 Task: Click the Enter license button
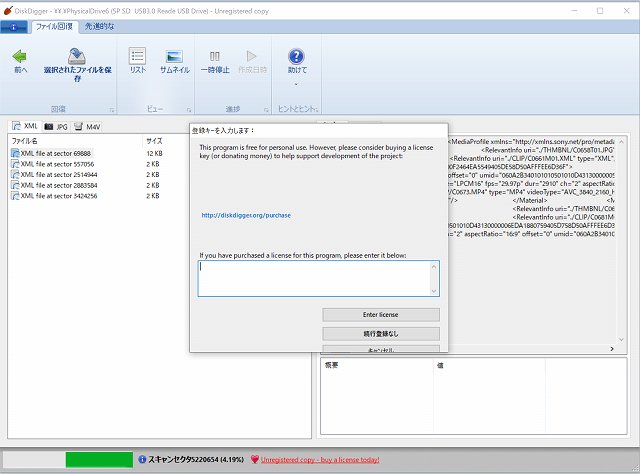point(380,314)
